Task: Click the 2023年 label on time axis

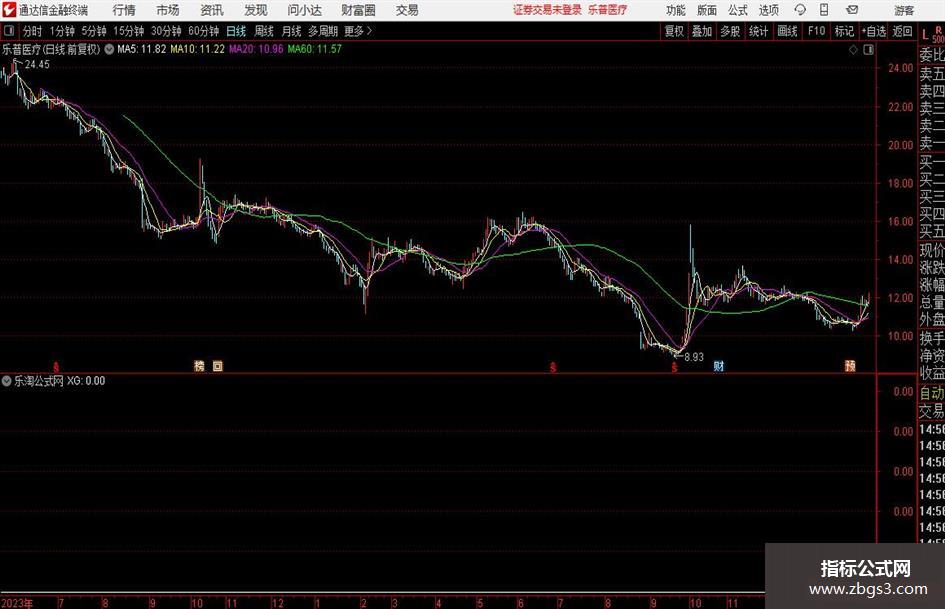Action: (17, 603)
